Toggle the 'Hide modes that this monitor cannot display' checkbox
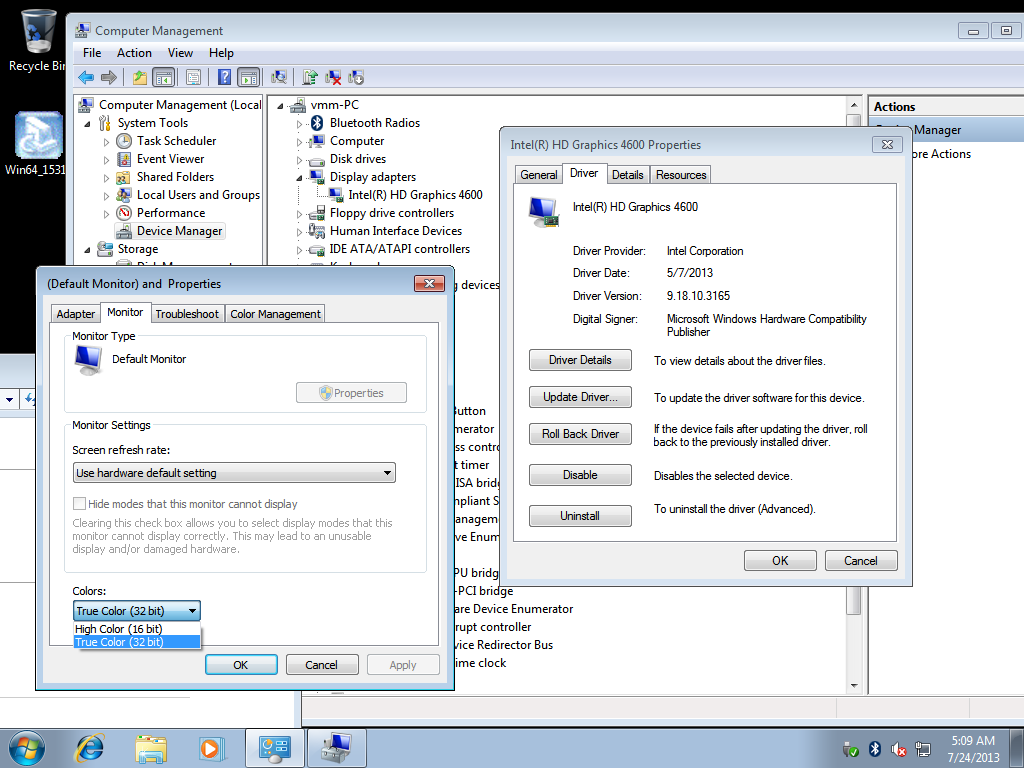Image resolution: width=1024 pixels, height=768 pixels. 80,504
